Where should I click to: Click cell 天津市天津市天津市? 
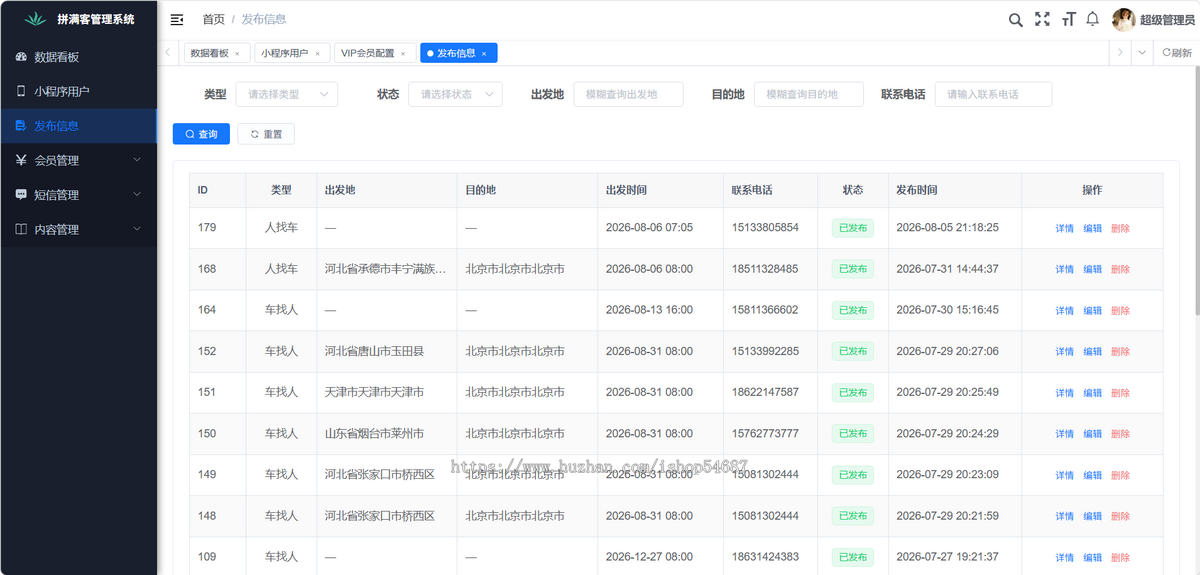click(374, 392)
